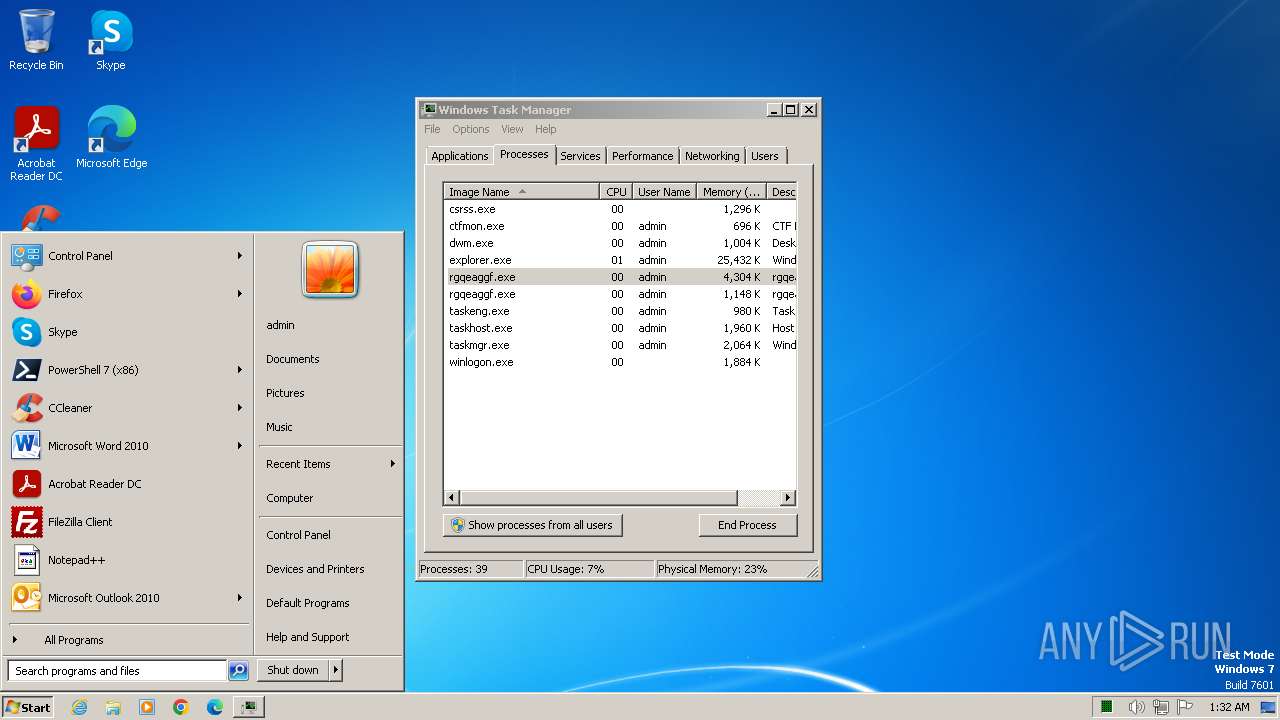
Task: Expand Microsoft Word 2010 jump list arrow
Action: [240, 446]
